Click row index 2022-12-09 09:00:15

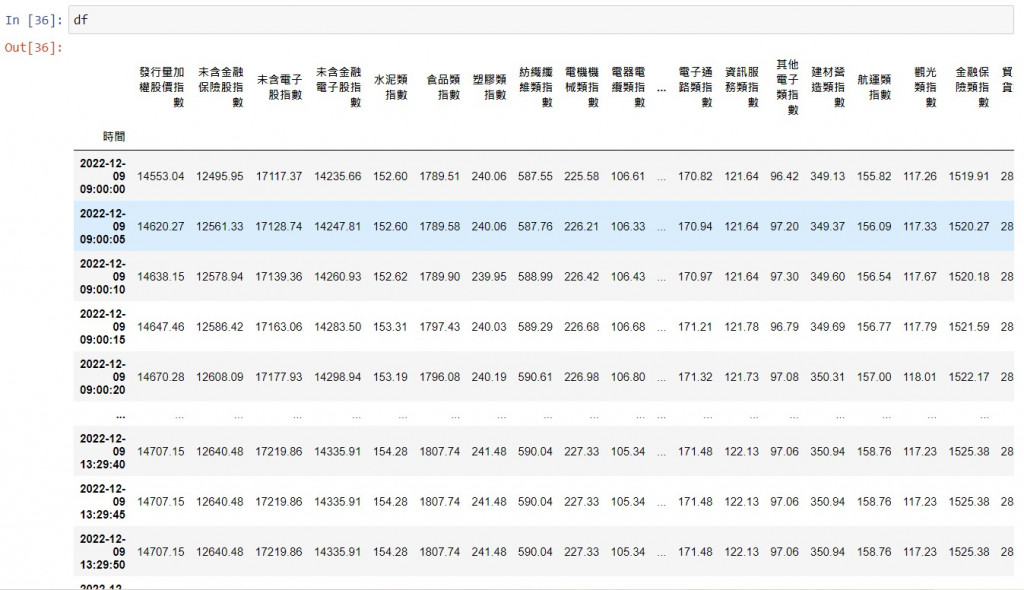(x=103, y=327)
